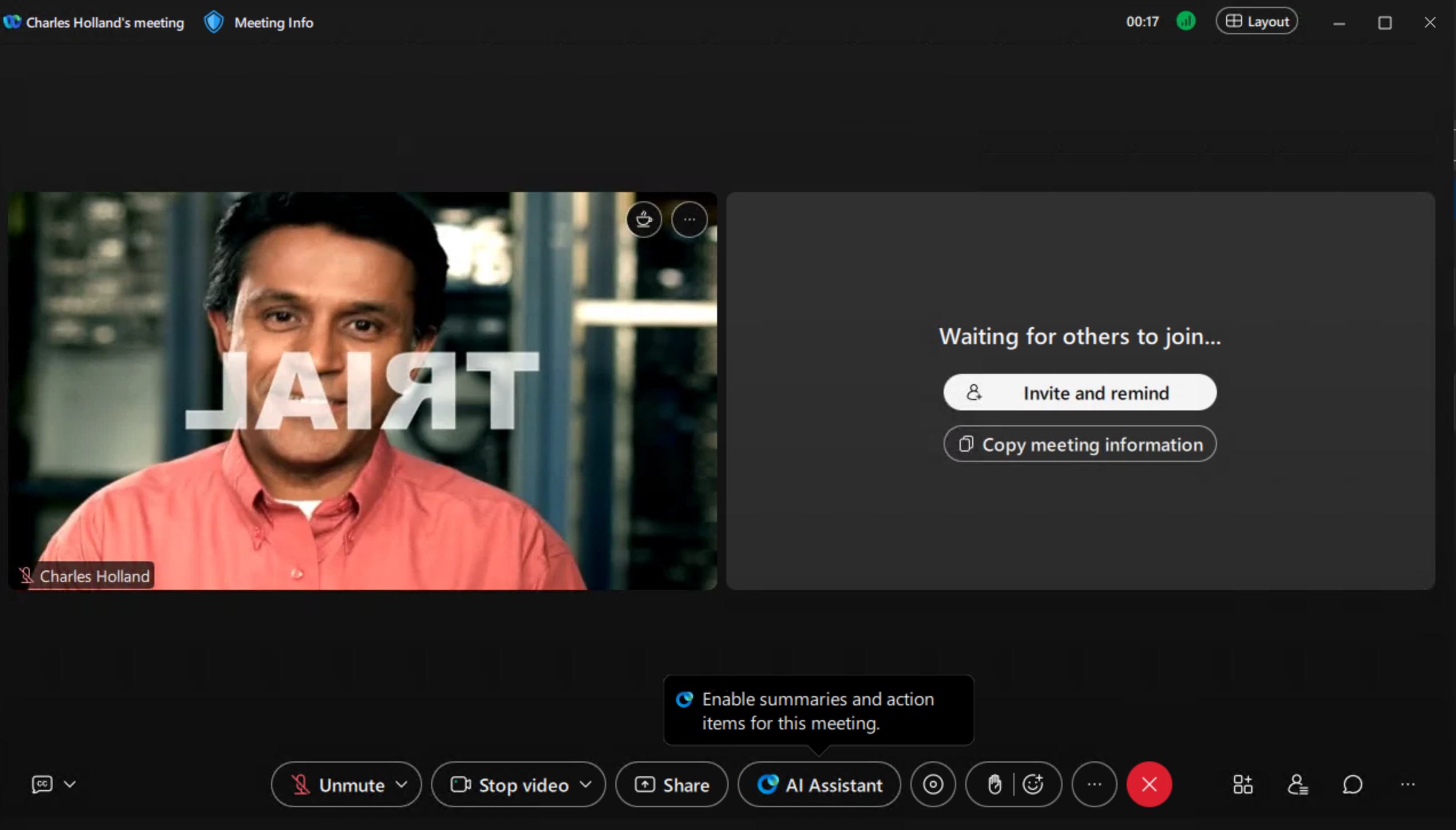
Task: Click the red leave meeting button
Action: click(1149, 784)
